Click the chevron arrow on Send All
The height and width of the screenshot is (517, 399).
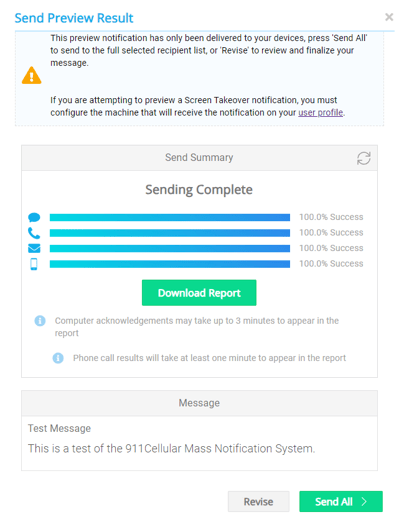(x=364, y=501)
